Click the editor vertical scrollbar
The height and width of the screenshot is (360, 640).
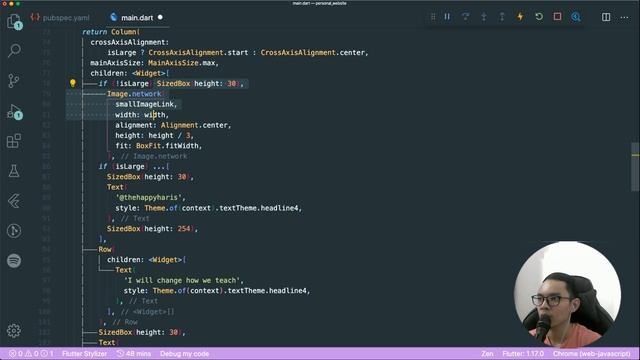pos(635,166)
